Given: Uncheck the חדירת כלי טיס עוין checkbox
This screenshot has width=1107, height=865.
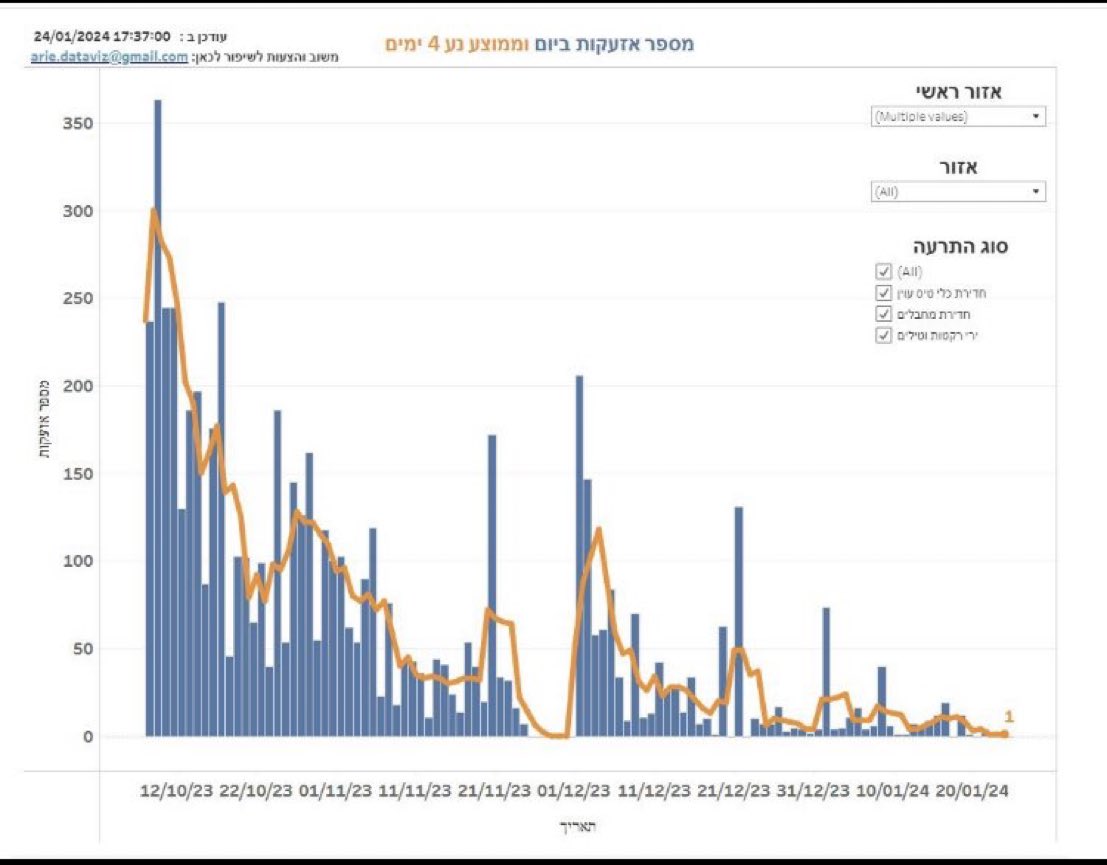Looking at the screenshot, I should pos(883,293).
